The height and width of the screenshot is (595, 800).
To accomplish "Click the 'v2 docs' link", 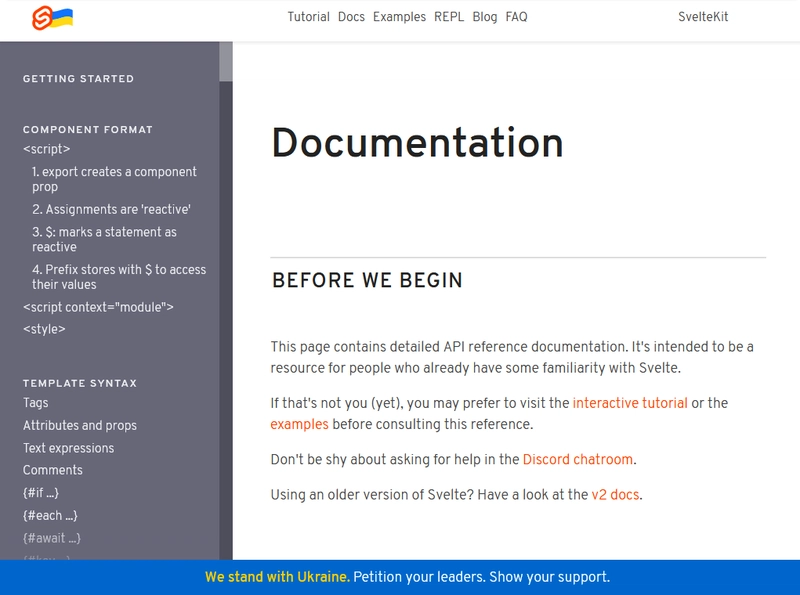I will [x=614, y=494].
